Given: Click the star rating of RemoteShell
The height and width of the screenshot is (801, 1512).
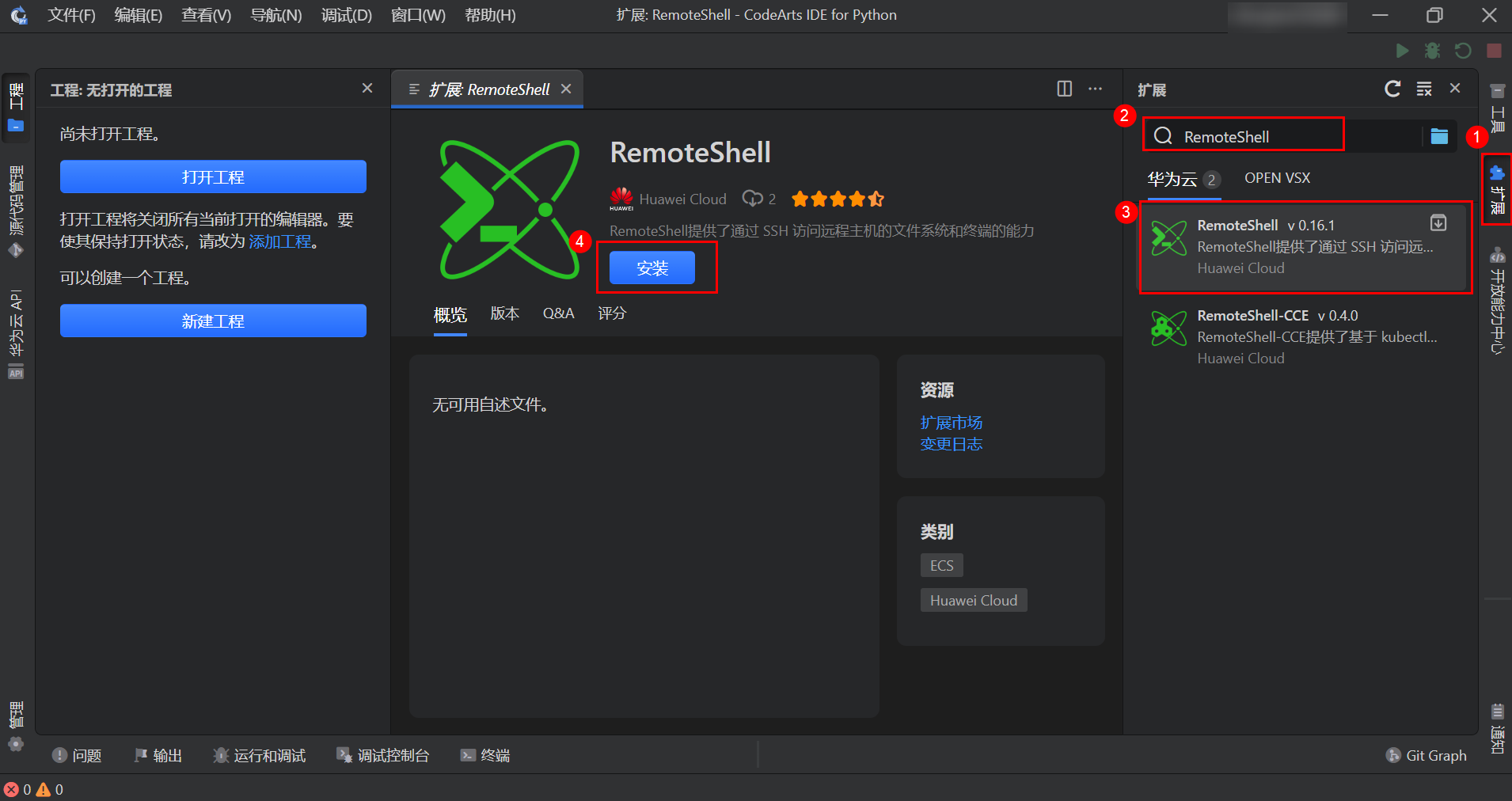Looking at the screenshot, I should (838, 199).
